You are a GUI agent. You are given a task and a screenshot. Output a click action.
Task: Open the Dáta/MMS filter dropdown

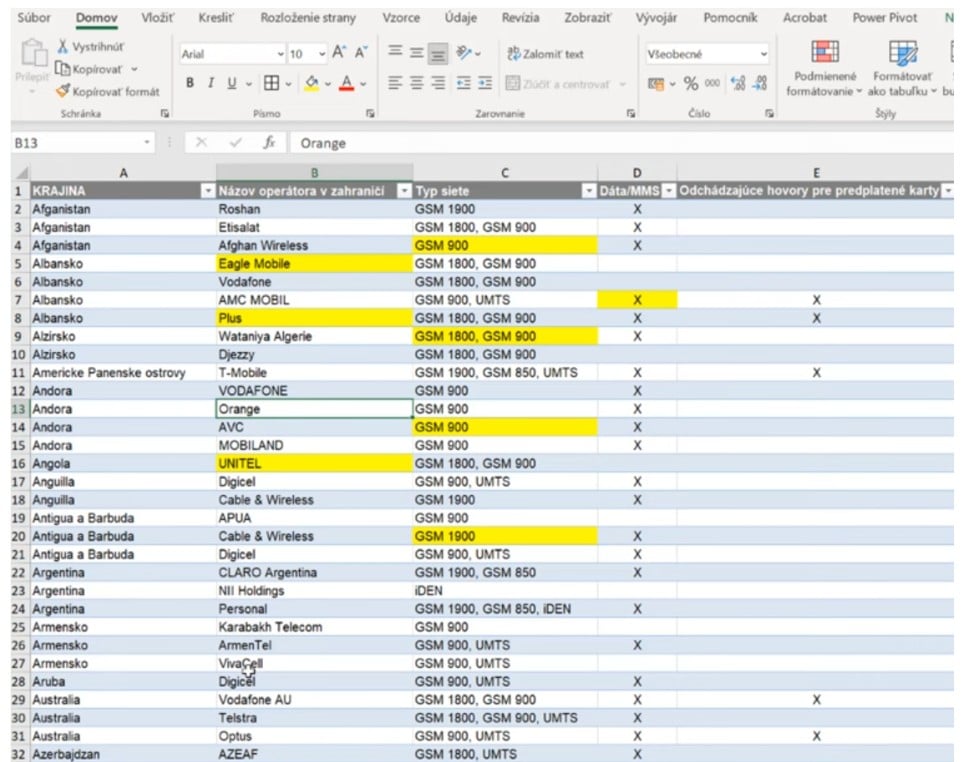pyautogui.click(x=669, y=191)
